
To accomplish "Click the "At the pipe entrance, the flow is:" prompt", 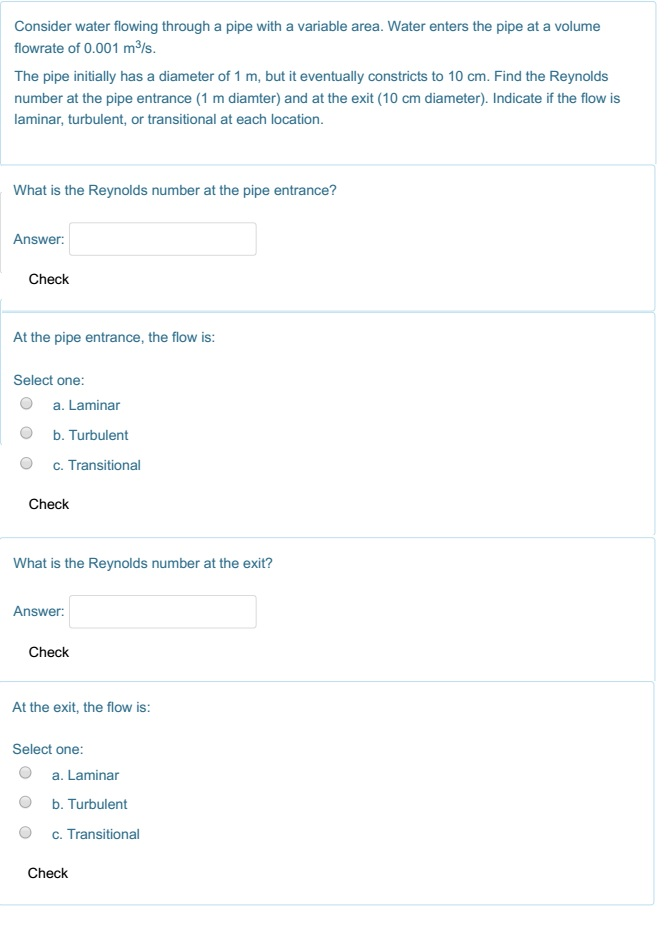I will [x=114, y=338].
